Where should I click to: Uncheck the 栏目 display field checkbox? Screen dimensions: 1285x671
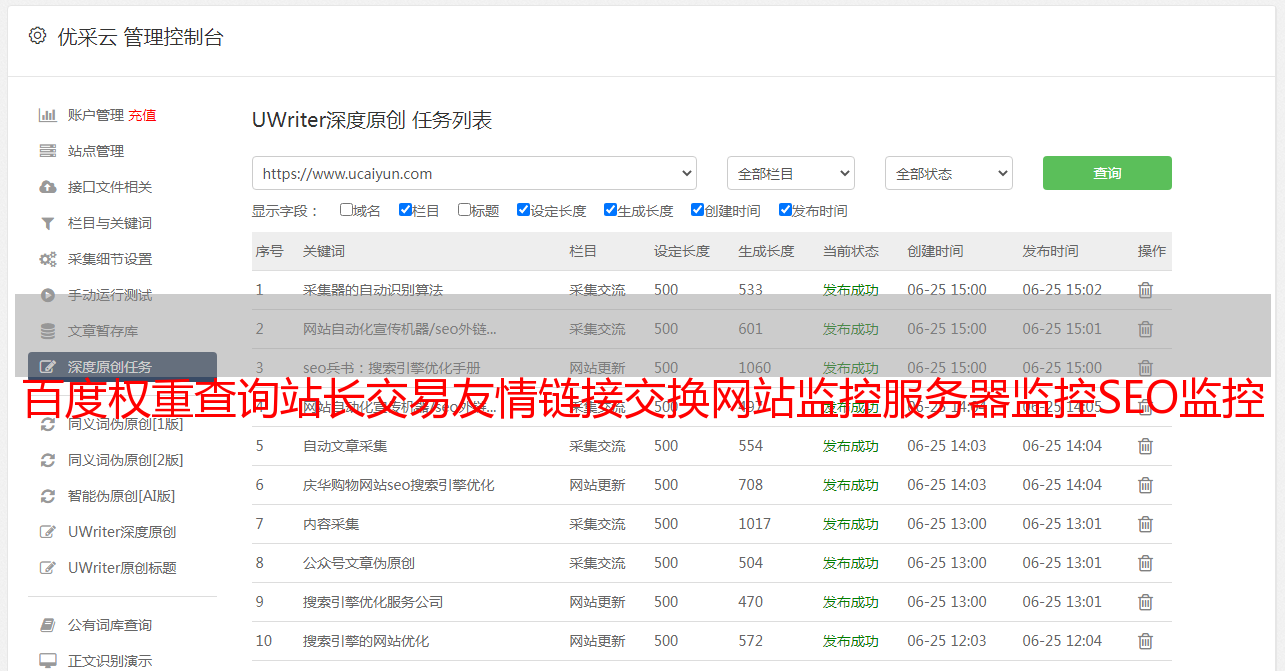pos(405,210)
